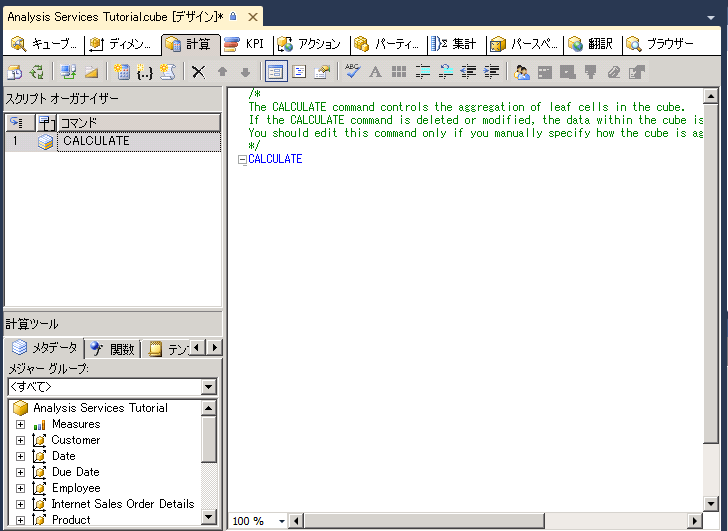
Task: Click the コマンド column header
Action: pos(139,123)
